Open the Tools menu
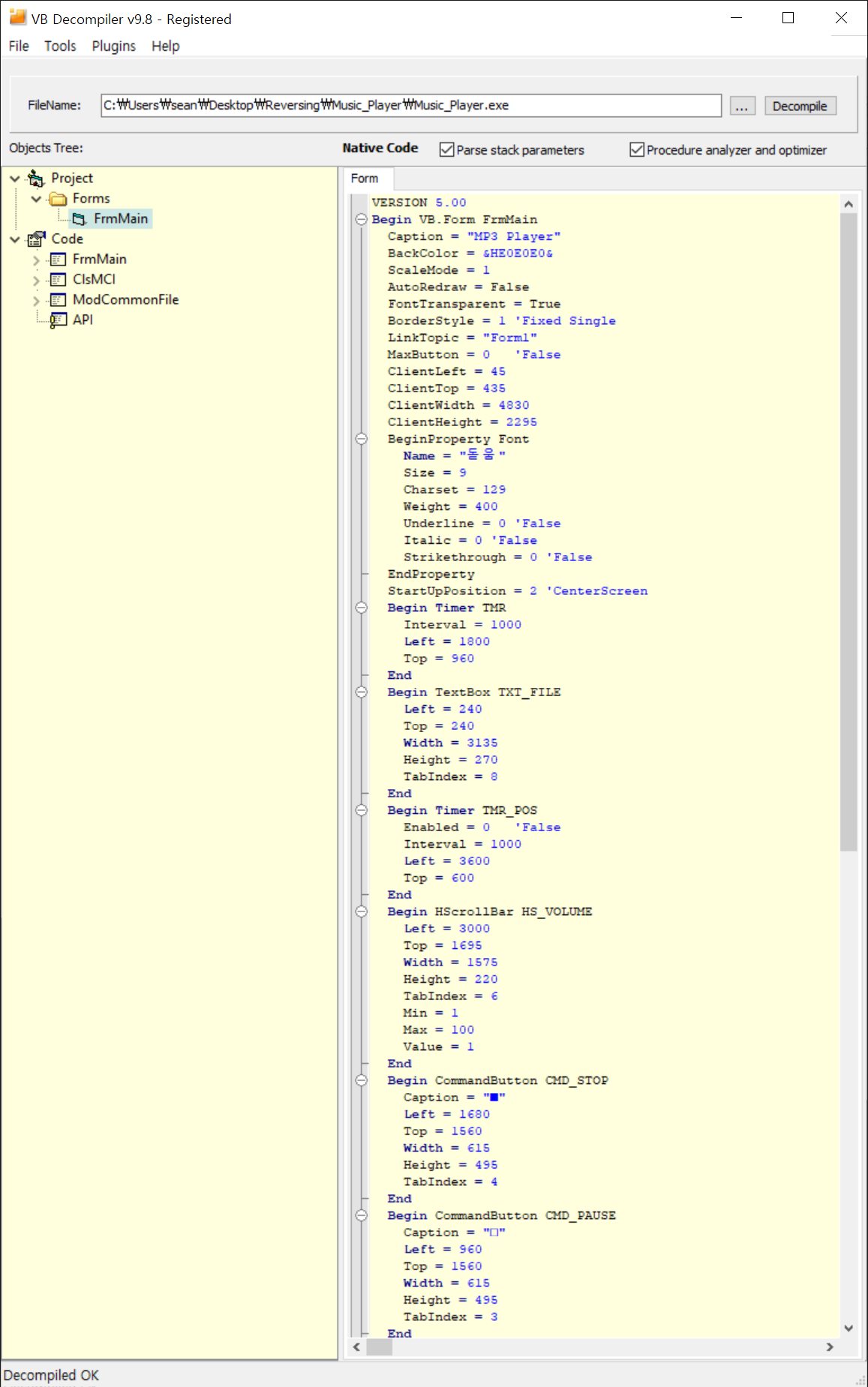This screenshot has height=1387, width=868. tap(60, 46)
